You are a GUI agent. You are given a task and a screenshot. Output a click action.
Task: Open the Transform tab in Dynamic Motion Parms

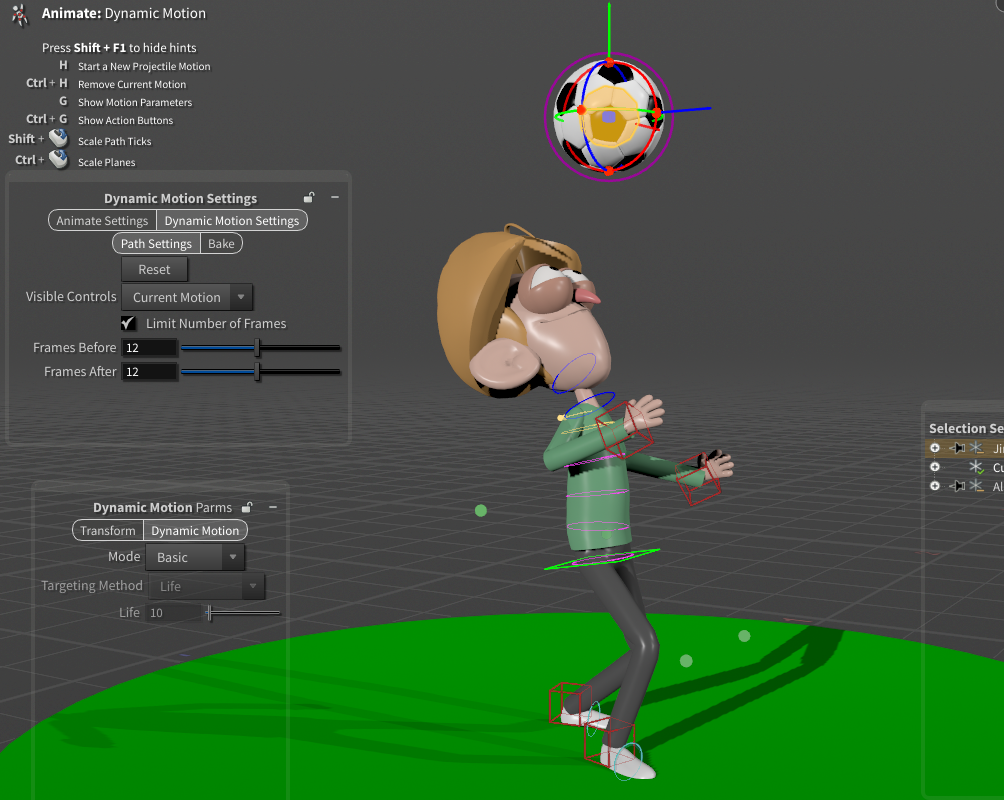[108, 530]
